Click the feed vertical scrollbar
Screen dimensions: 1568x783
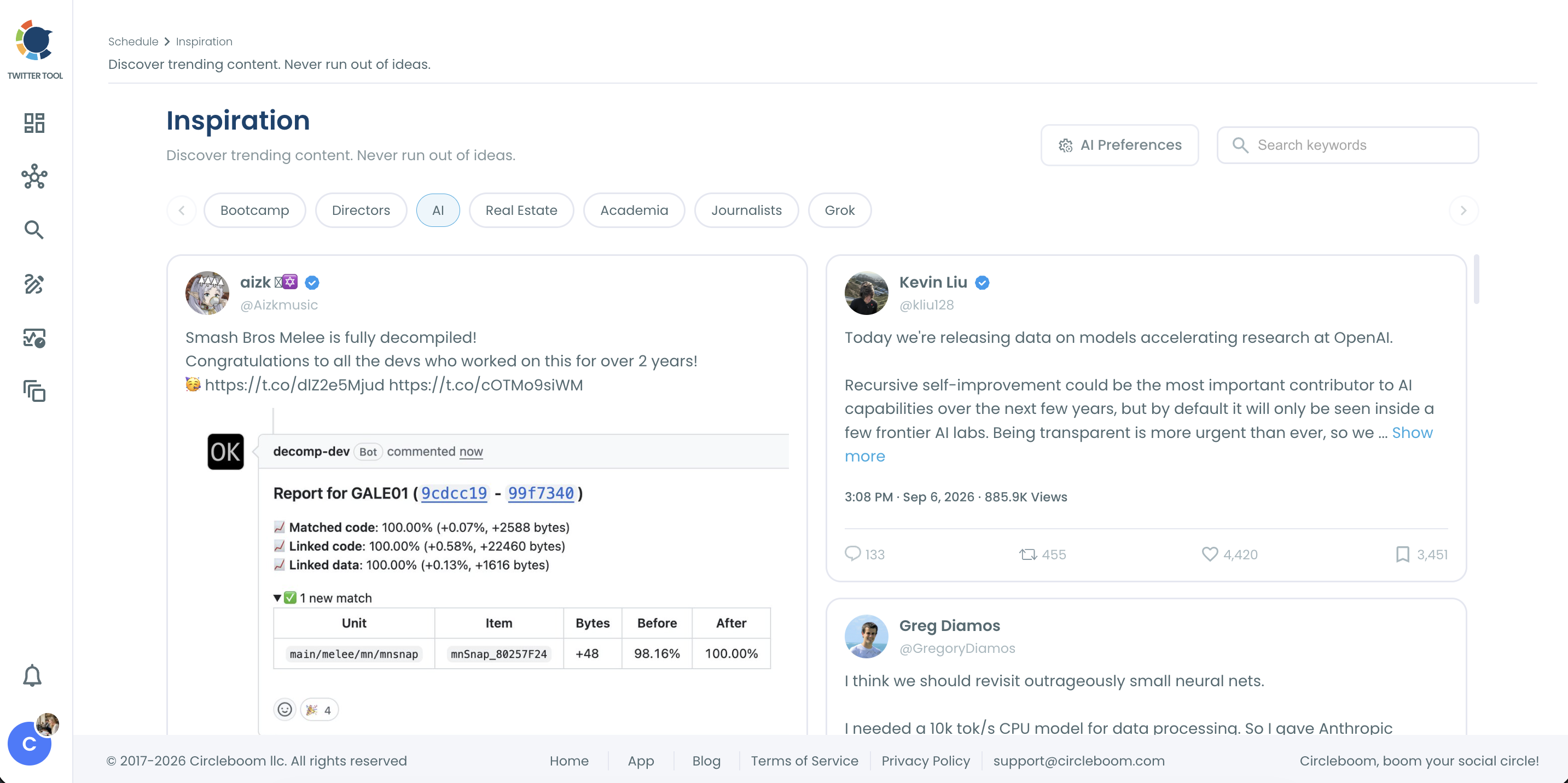[x=1477, y=280]
